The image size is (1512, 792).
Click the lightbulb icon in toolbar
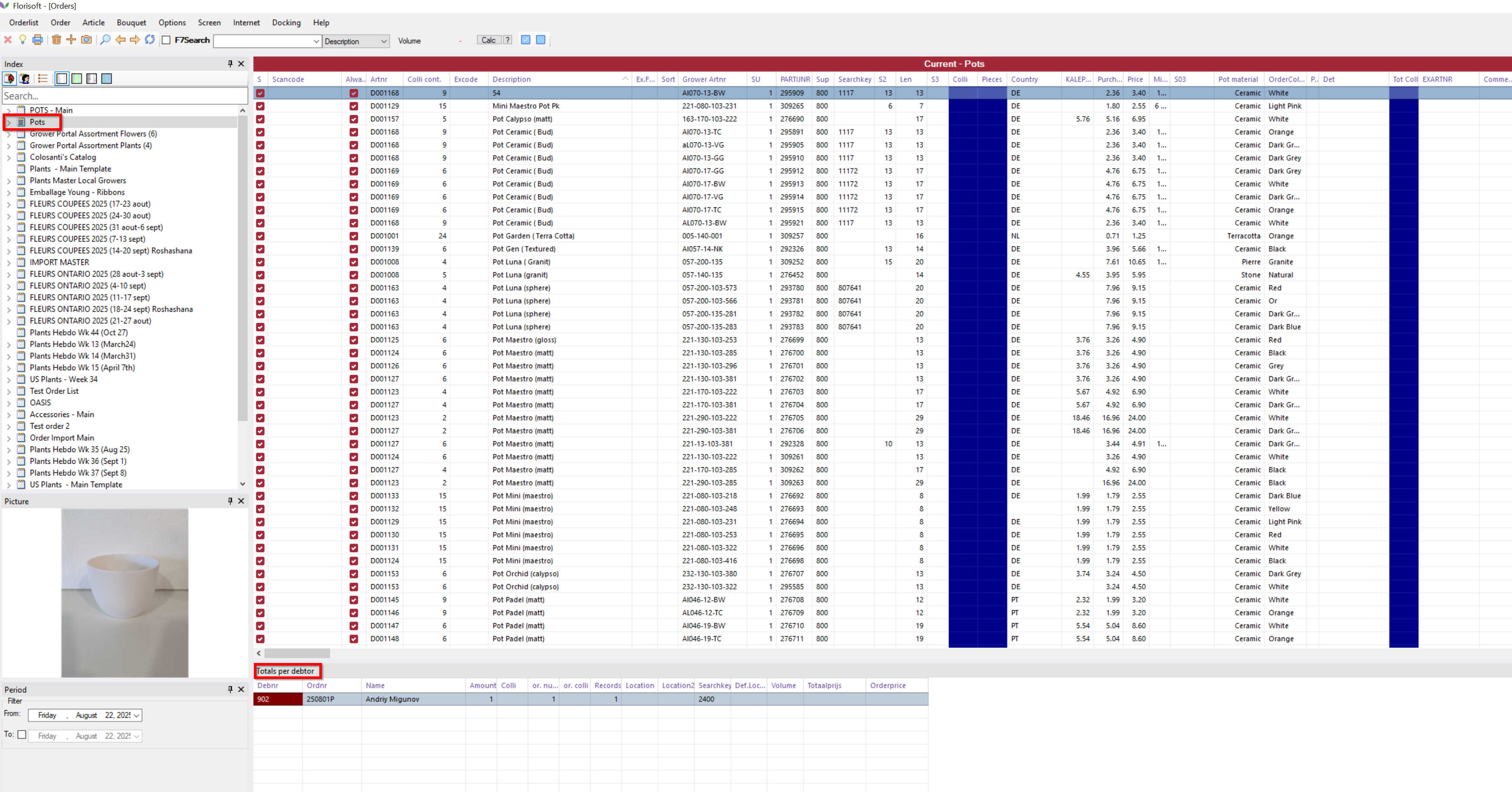click(x=22, y=40)
